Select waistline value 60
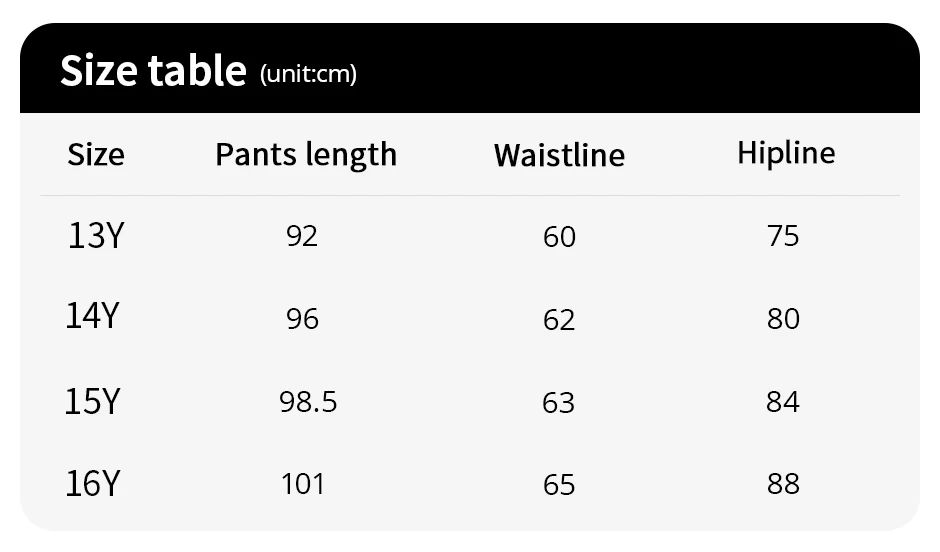 point(559,237)
